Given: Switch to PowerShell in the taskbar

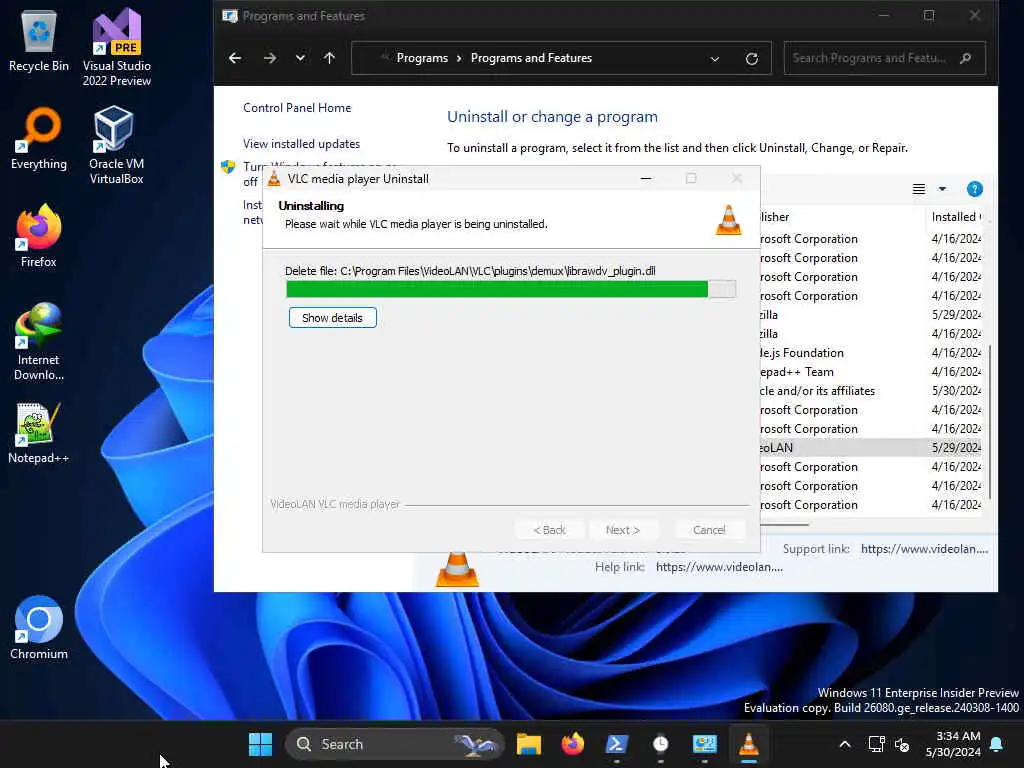Looking at the screenshot, I should pos(616,744).
